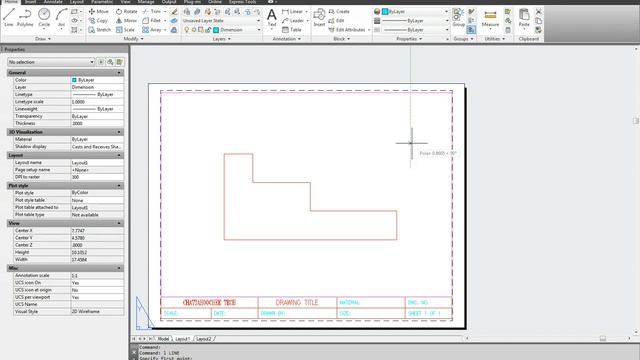
Task: Open the Home ribbon tab
Action: (11, 2)
